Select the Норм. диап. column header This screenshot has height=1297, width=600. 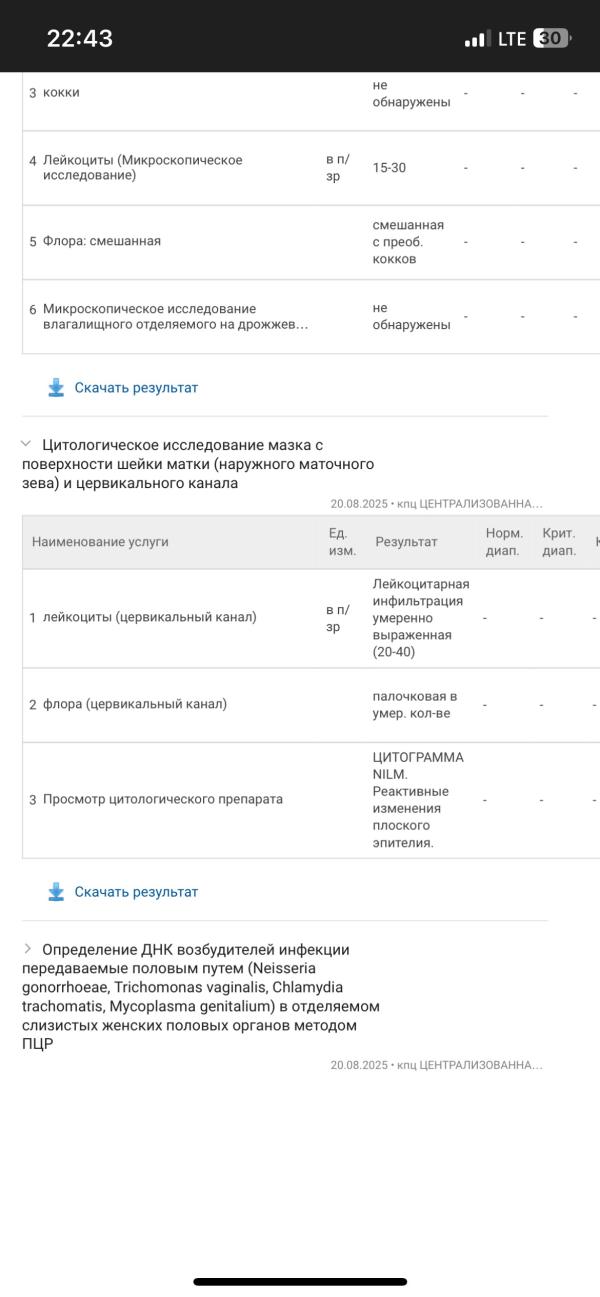pyautogui.click(x=504, y=542)
